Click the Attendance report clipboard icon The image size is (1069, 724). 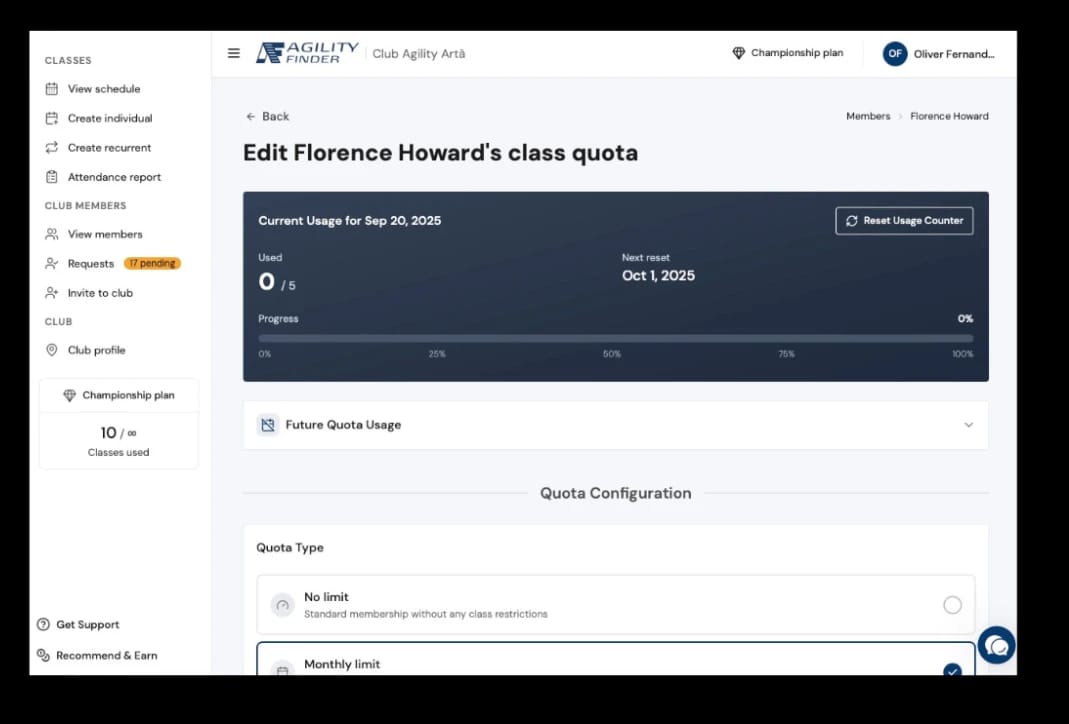tap(52, 177)
